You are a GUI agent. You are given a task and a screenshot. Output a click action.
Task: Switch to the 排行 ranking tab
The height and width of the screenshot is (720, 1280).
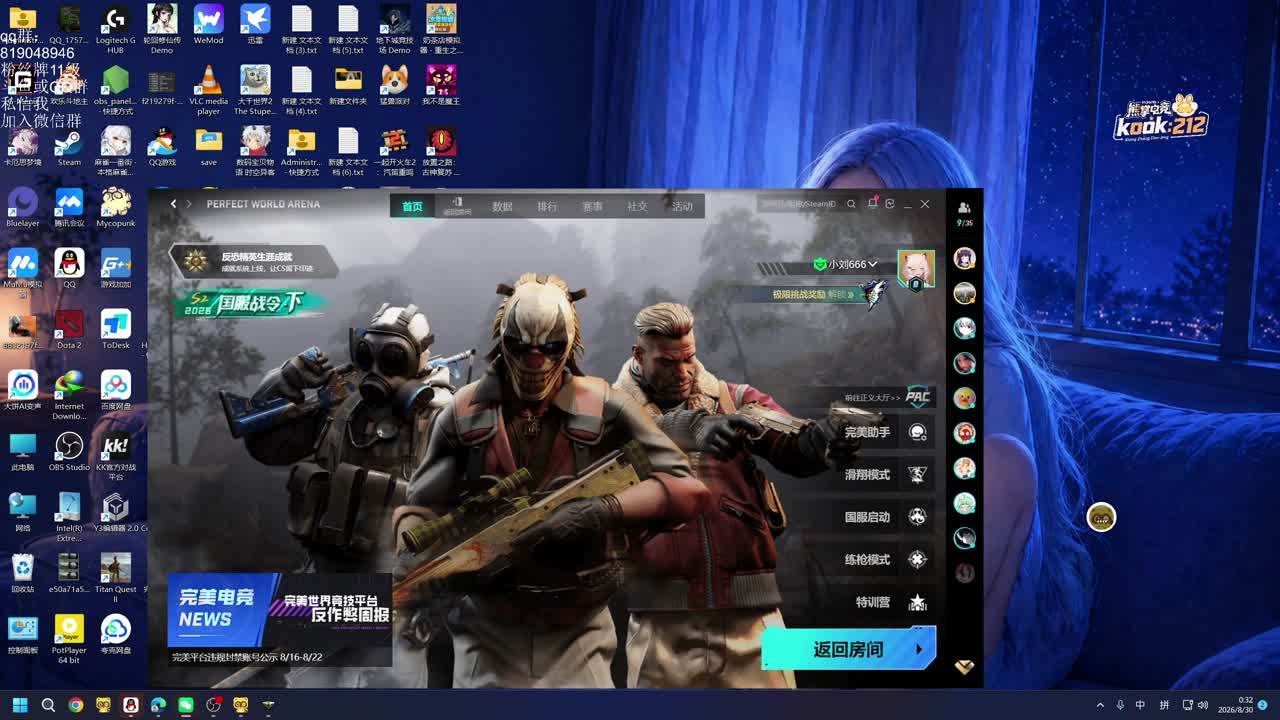[x=547, y=206]
